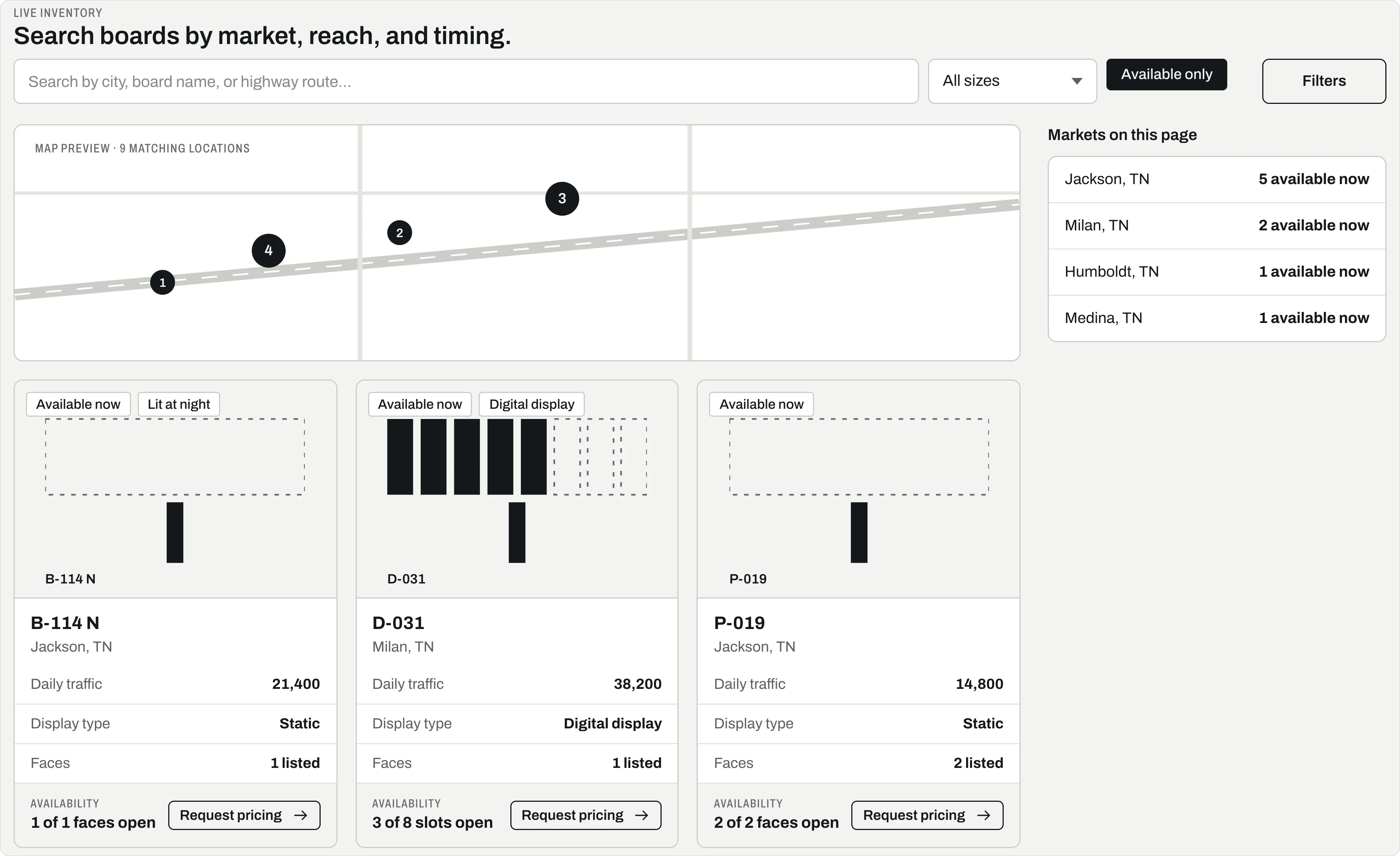Select Humboldt, TN market row
This screenshot has height=856, width=1400.
[1216, 272]
